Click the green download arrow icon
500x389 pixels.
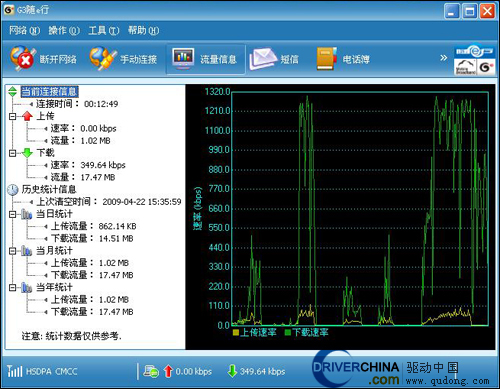coord(27,153)
